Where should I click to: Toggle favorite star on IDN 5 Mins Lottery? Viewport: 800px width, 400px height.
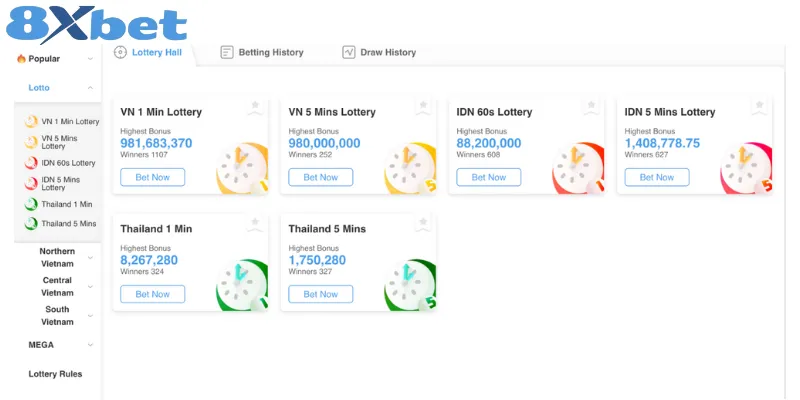click(759, 105)
